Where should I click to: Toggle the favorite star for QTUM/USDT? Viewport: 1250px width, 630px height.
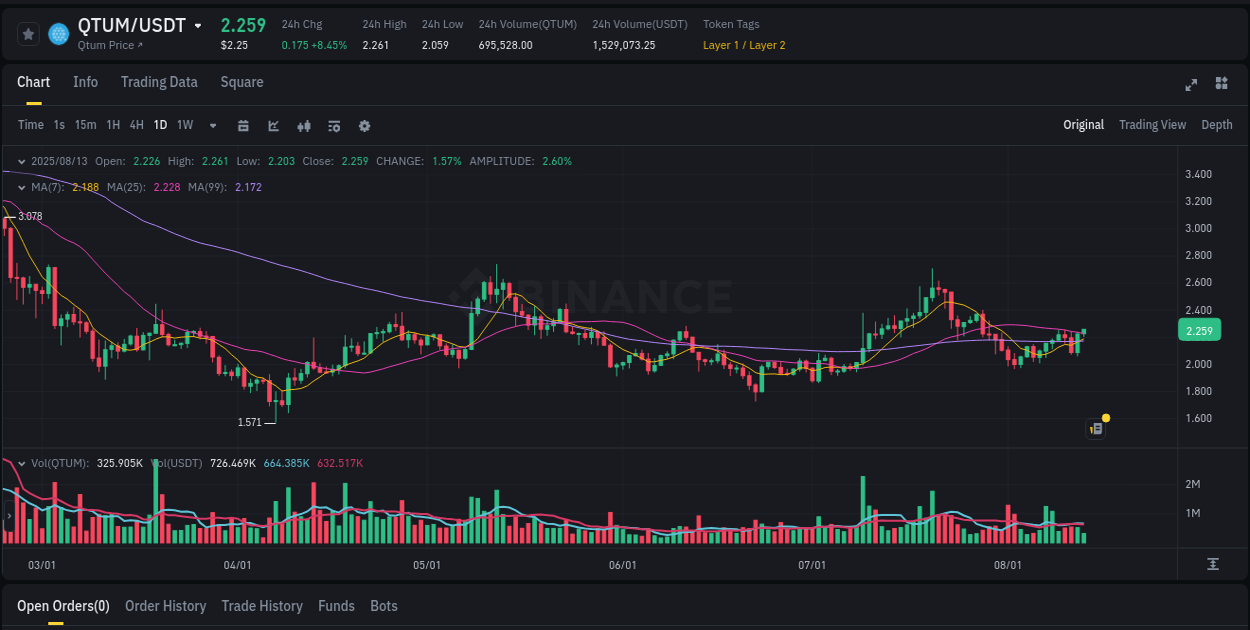point(28,33)
